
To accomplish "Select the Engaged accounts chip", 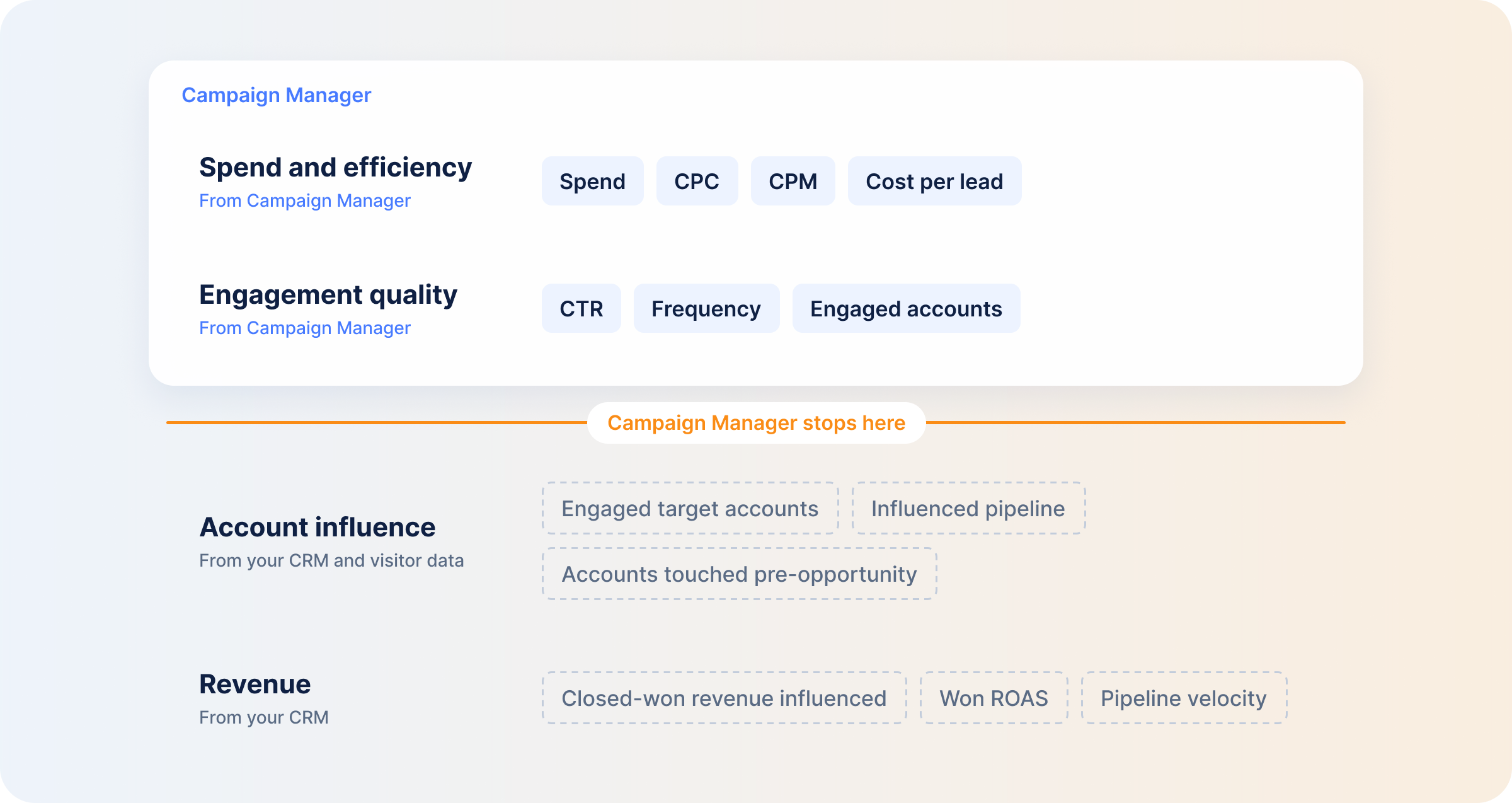I will [906, 308].
